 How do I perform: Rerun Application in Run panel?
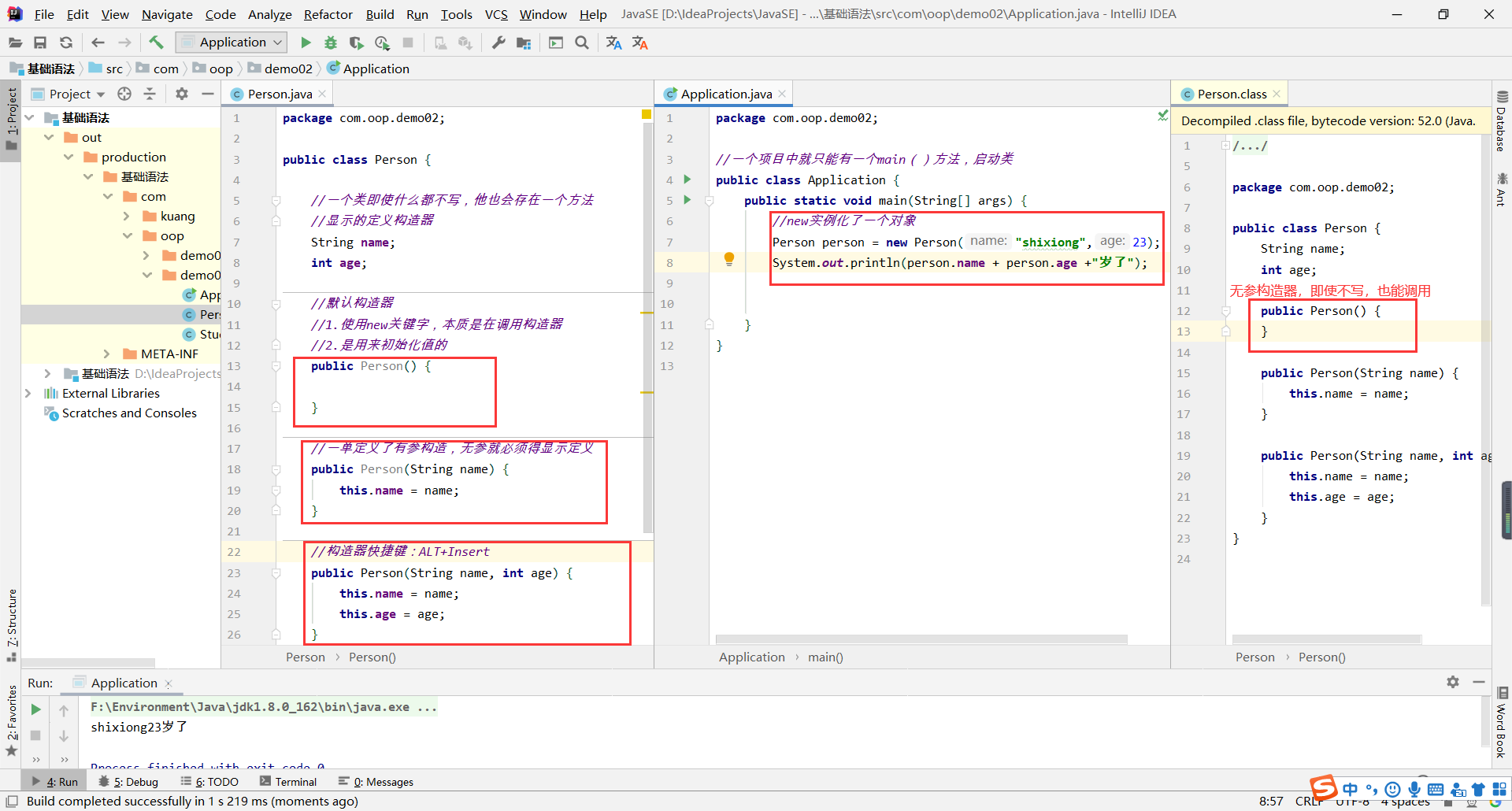click(35, 709)
